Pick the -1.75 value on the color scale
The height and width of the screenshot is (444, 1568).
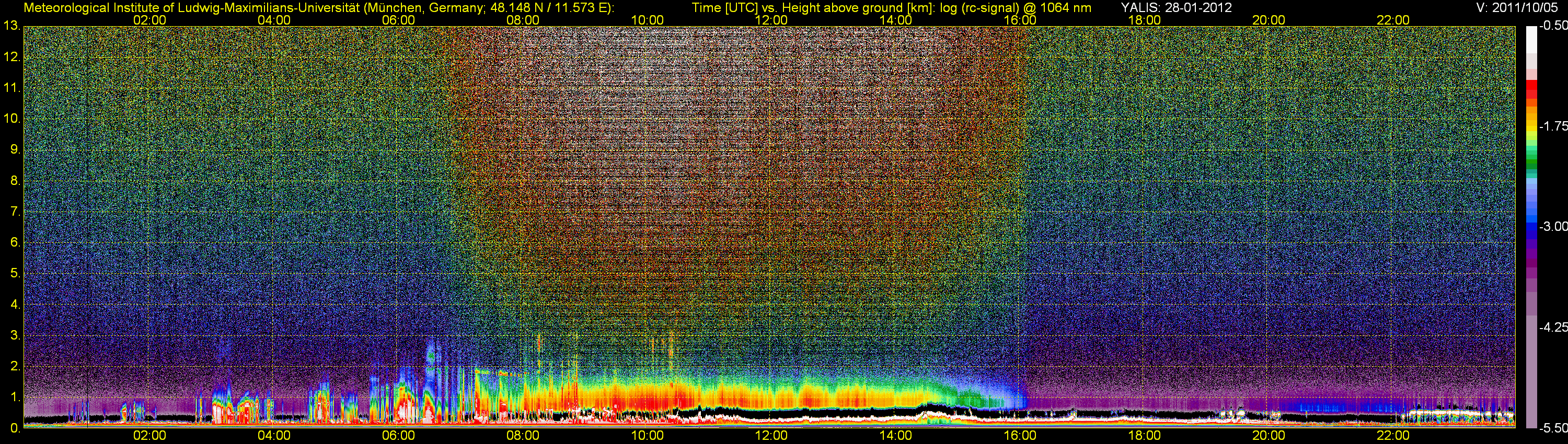(x=1553, y=126)
